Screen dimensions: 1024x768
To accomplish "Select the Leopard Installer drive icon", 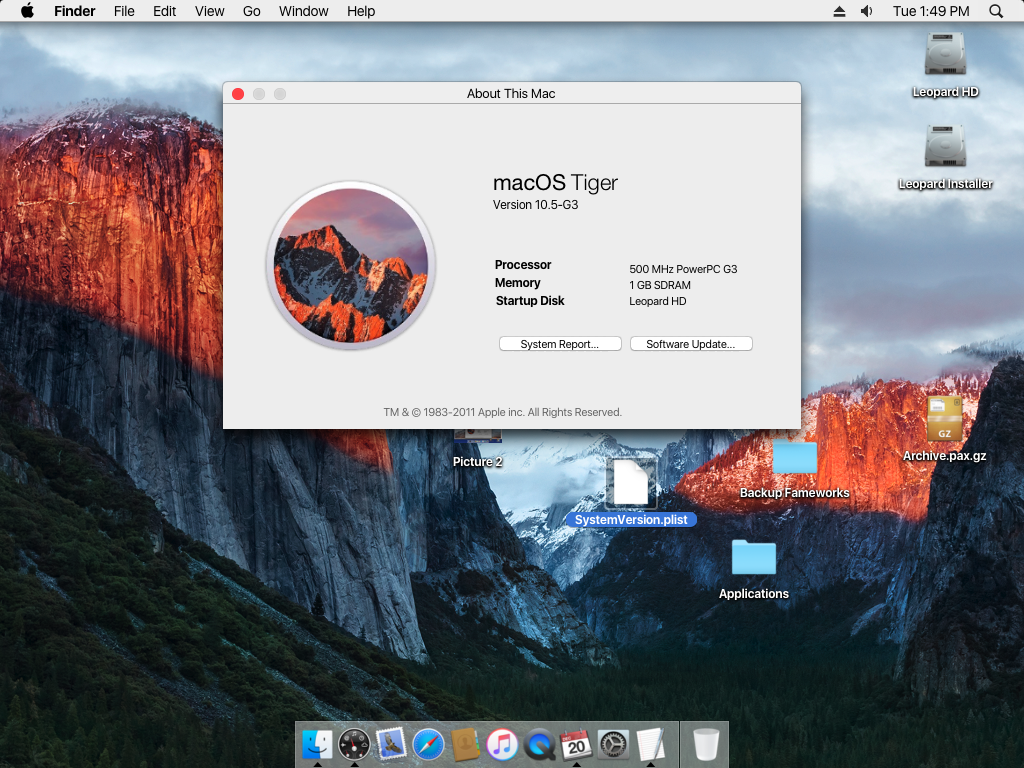I will coord(945,146).
